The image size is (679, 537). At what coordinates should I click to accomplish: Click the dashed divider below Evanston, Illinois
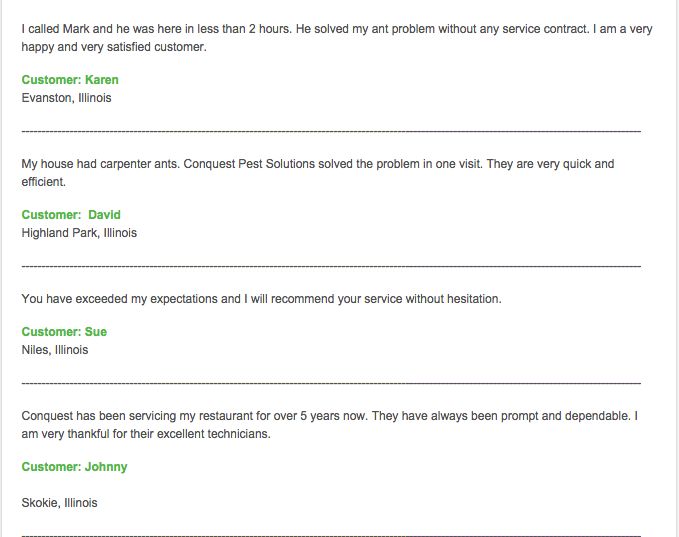pos(330,131)
